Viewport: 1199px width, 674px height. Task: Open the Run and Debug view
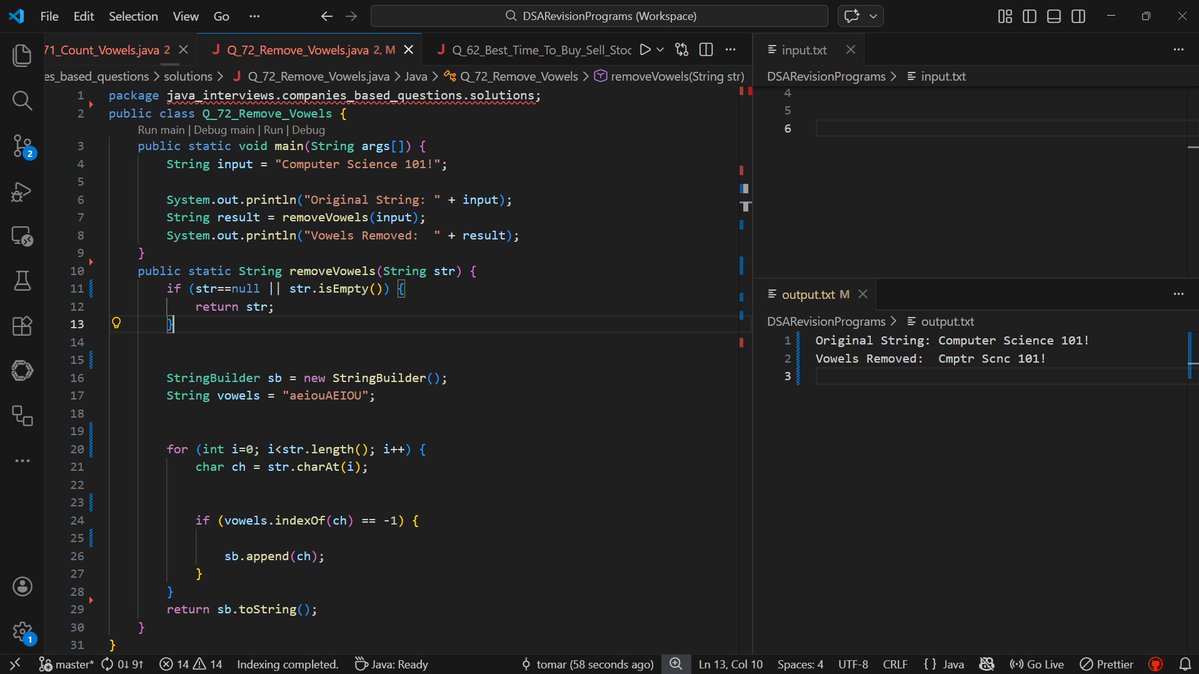[x=22, y=190]
